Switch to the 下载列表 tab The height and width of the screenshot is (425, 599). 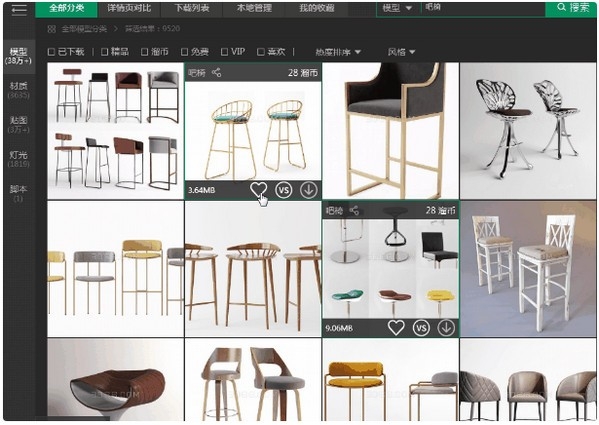pyautogui.click(x=191, y=8)
